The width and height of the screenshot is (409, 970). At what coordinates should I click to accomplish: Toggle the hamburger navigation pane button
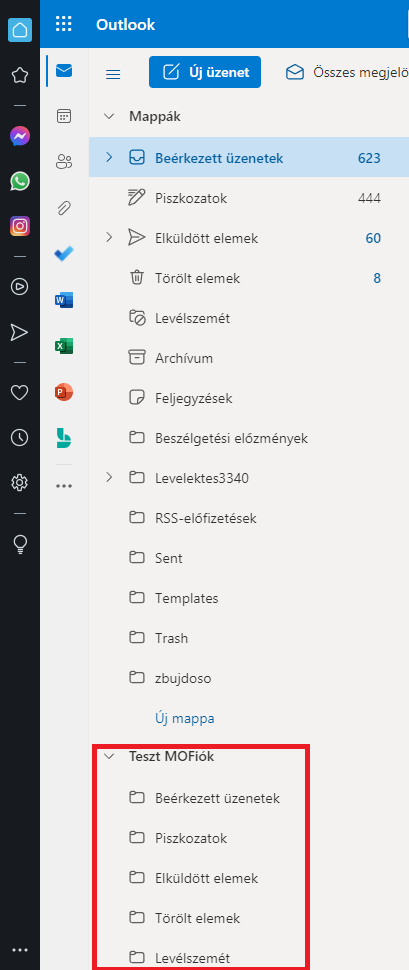point(113,74)
